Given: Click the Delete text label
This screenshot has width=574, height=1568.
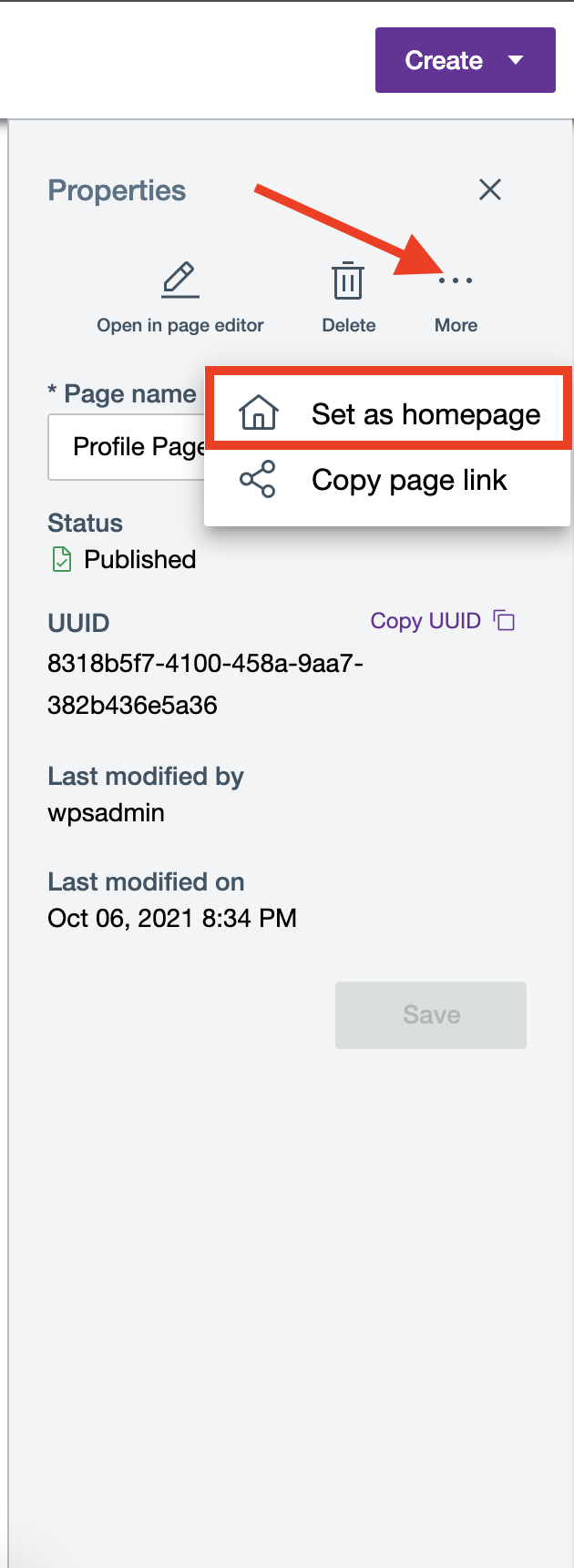Looking at the screenshot, I should [348, 325].
